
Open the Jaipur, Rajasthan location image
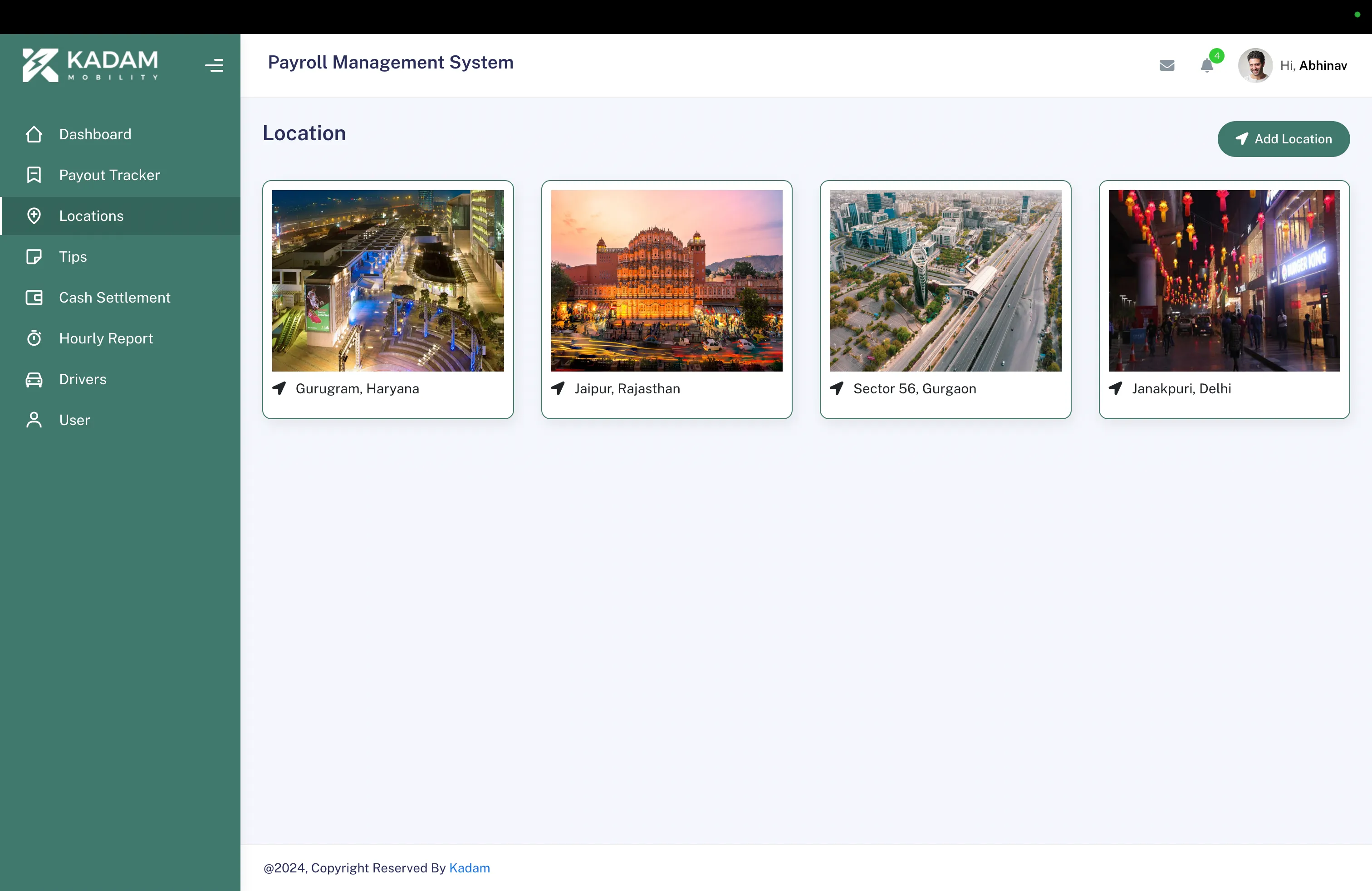pos(666,281)
